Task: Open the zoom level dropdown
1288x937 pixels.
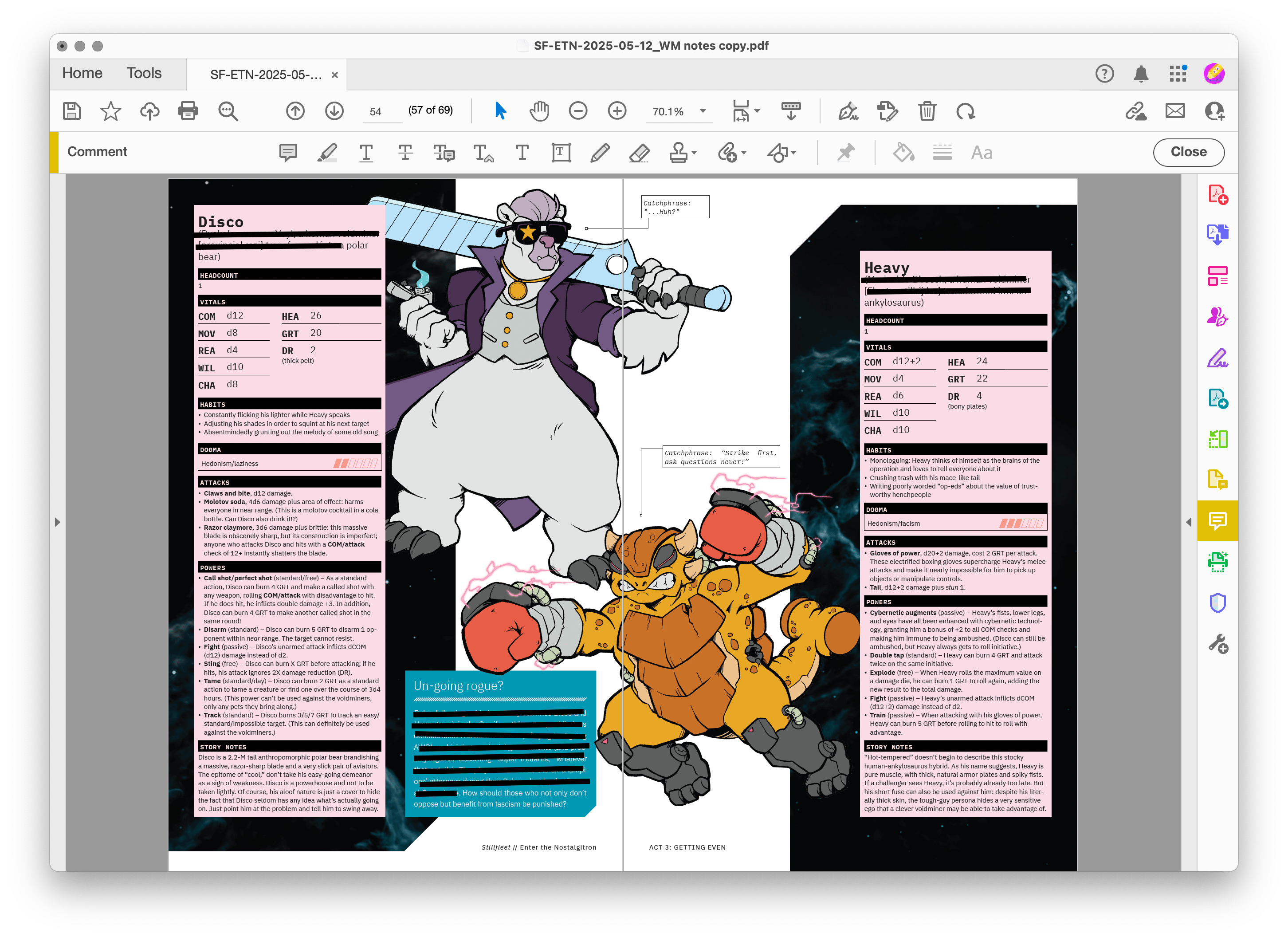Action: coord(703,111)
